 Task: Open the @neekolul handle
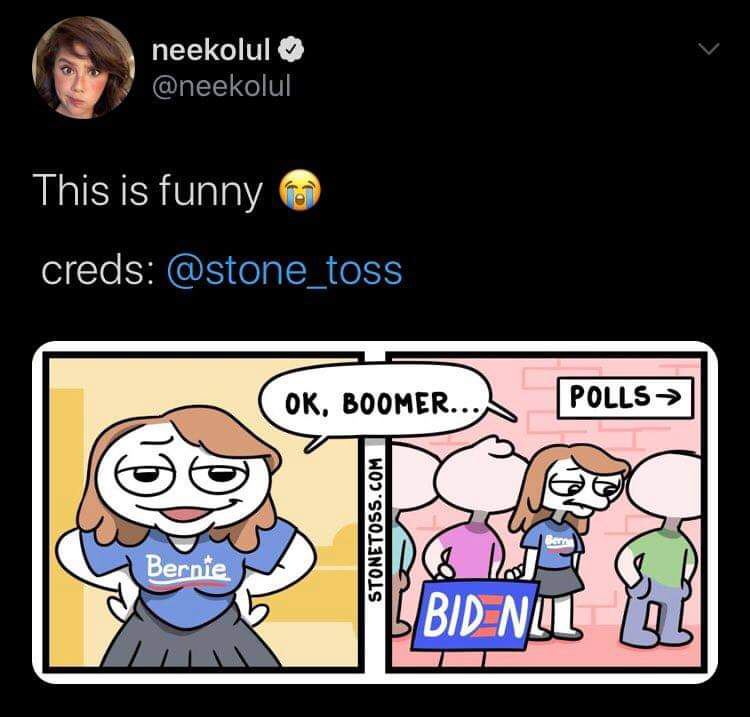pos(221,86)
